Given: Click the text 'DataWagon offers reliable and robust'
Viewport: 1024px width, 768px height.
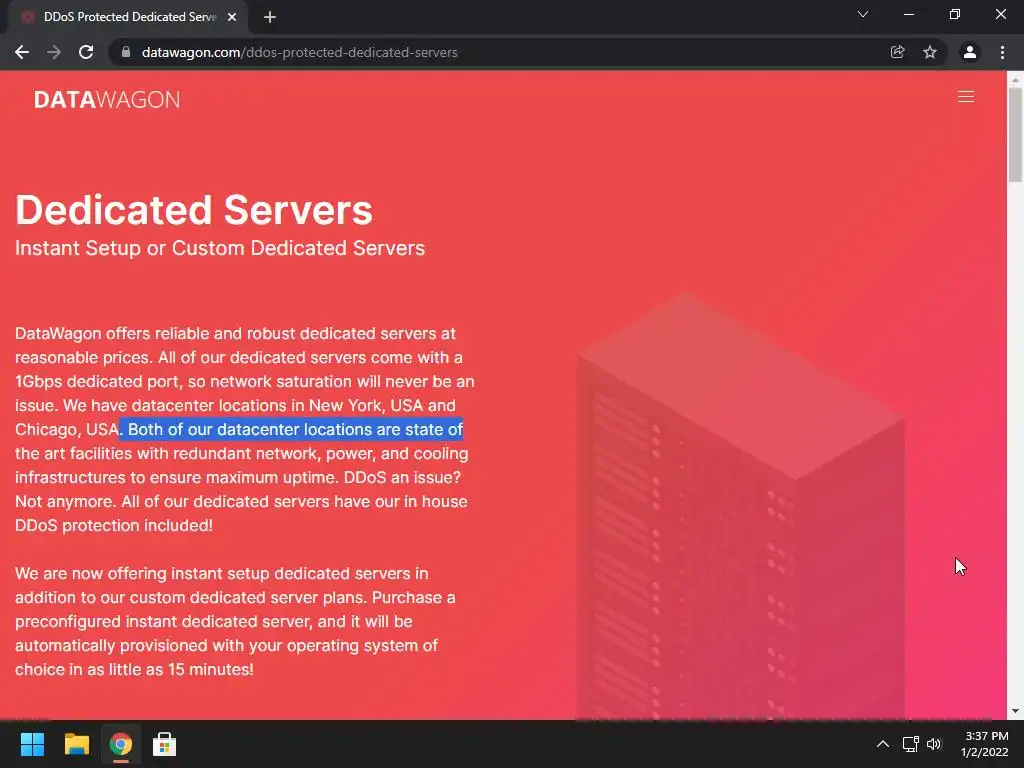Looking at the screenshot, I should 155,334.
